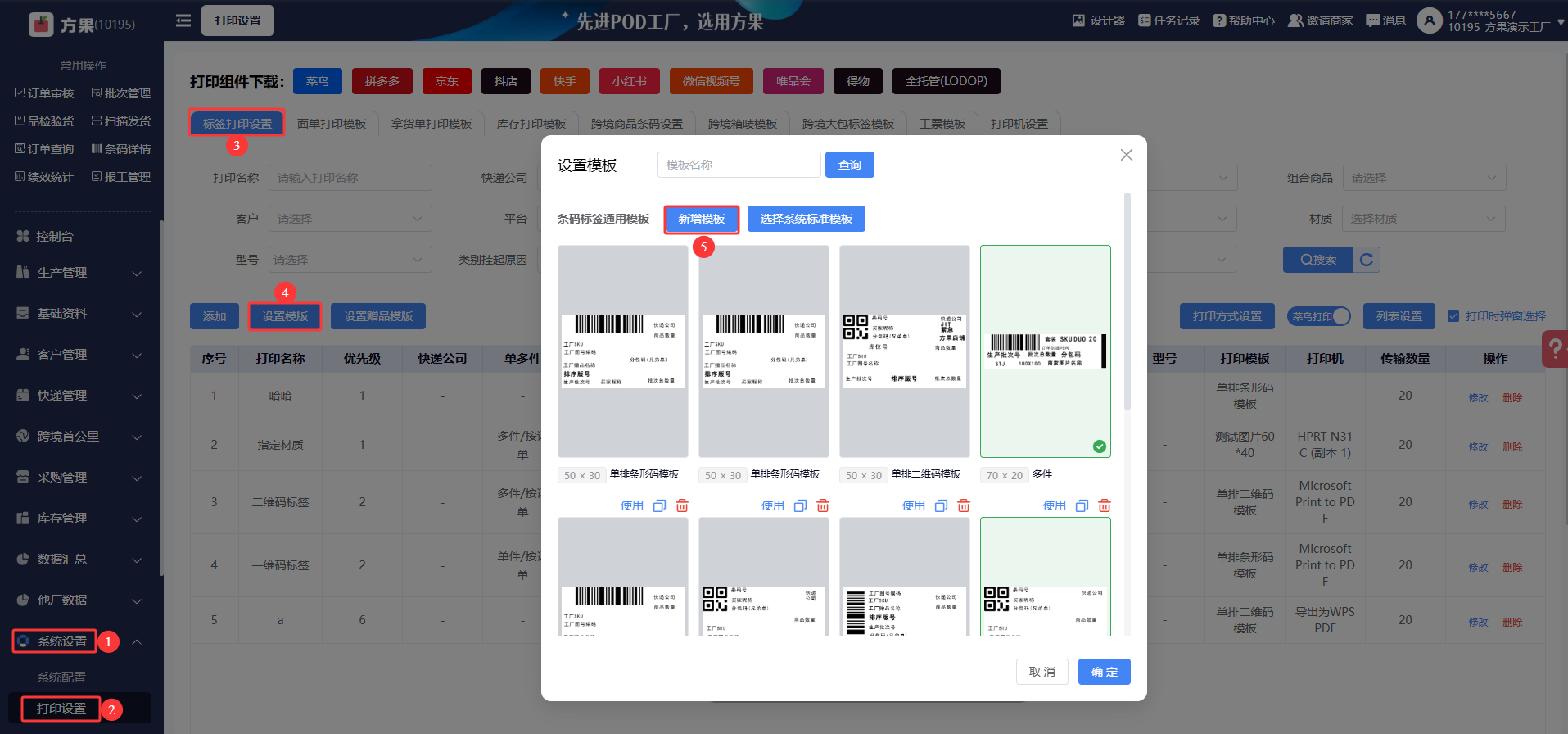The height and width of the screenshot is (734, 1568).
Task: Focus the 打印名称 input field
Action: pos(350,178)
